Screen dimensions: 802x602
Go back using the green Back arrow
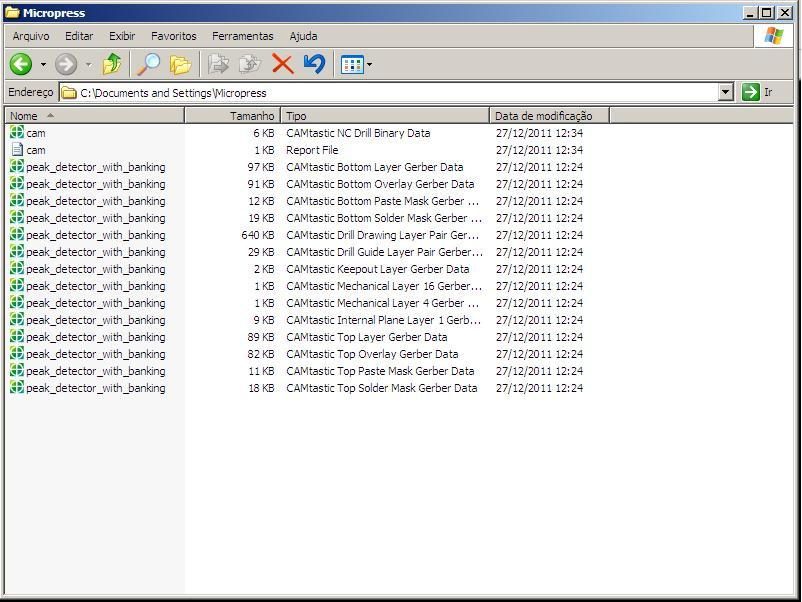pos(21,64)
